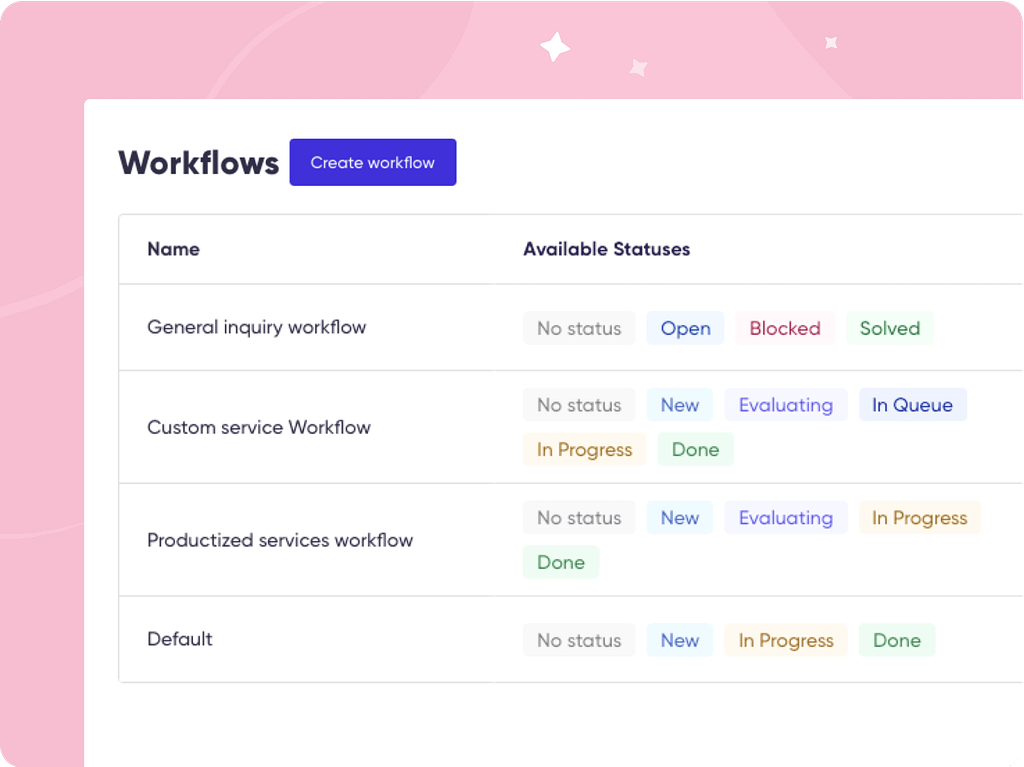Select Evaluating tag in Productized services row
The image size is (1024, 767).
click(x=786, y=518)
